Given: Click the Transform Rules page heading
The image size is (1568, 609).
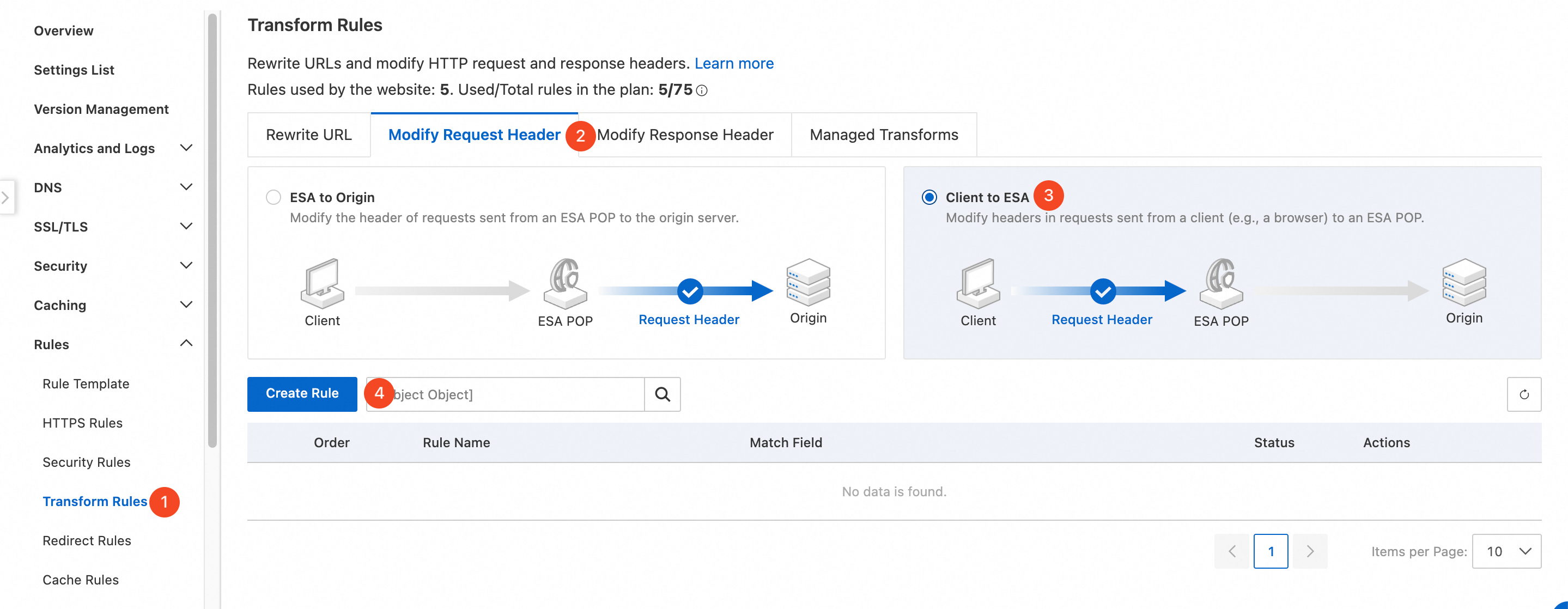Looking at the screenshot, I should [x=315, y=25].
